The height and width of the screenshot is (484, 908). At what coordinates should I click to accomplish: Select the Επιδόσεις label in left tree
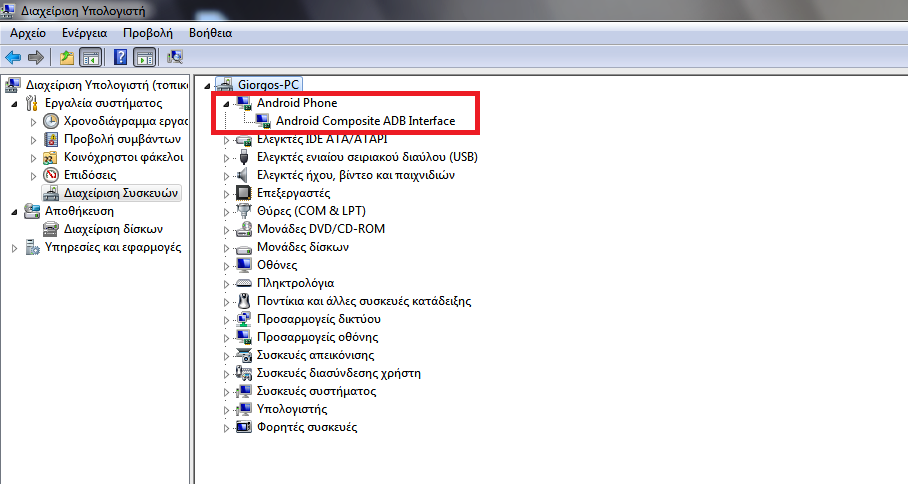coord(90,175)
